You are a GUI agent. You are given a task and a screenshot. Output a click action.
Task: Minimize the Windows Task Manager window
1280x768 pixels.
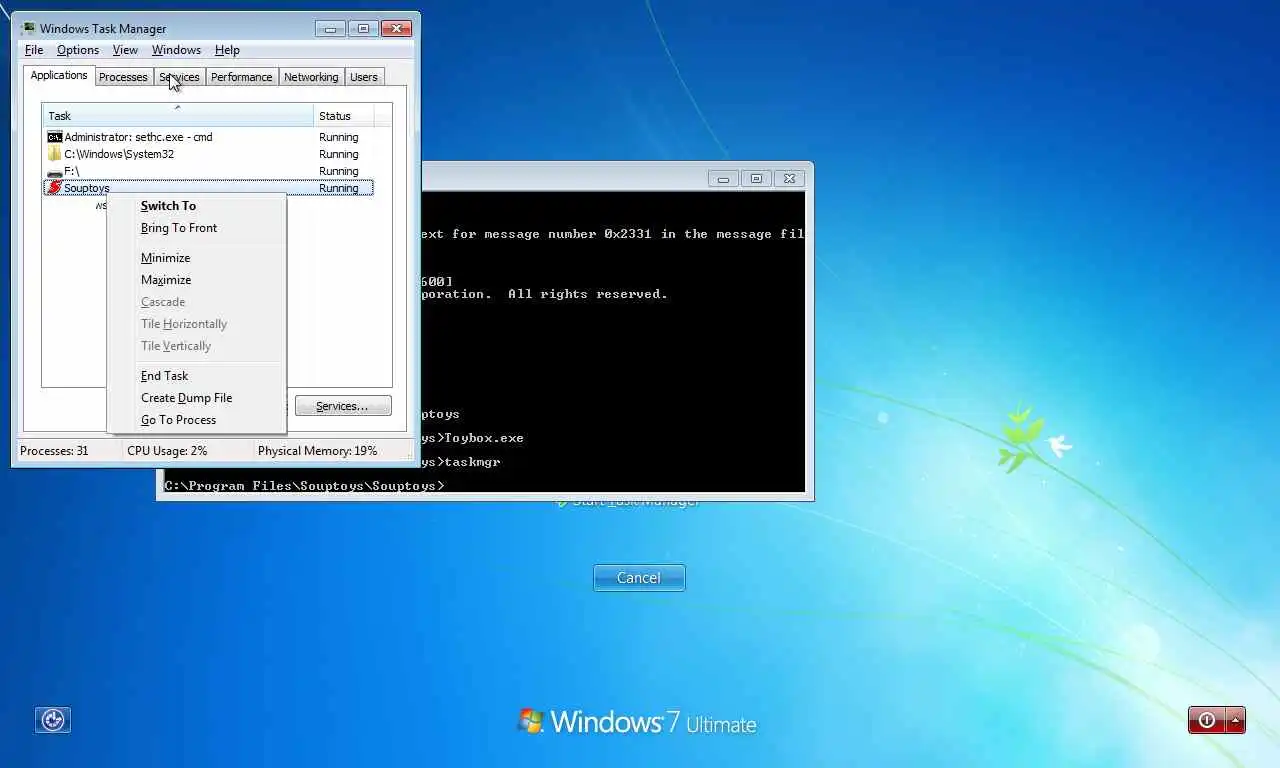330,29
